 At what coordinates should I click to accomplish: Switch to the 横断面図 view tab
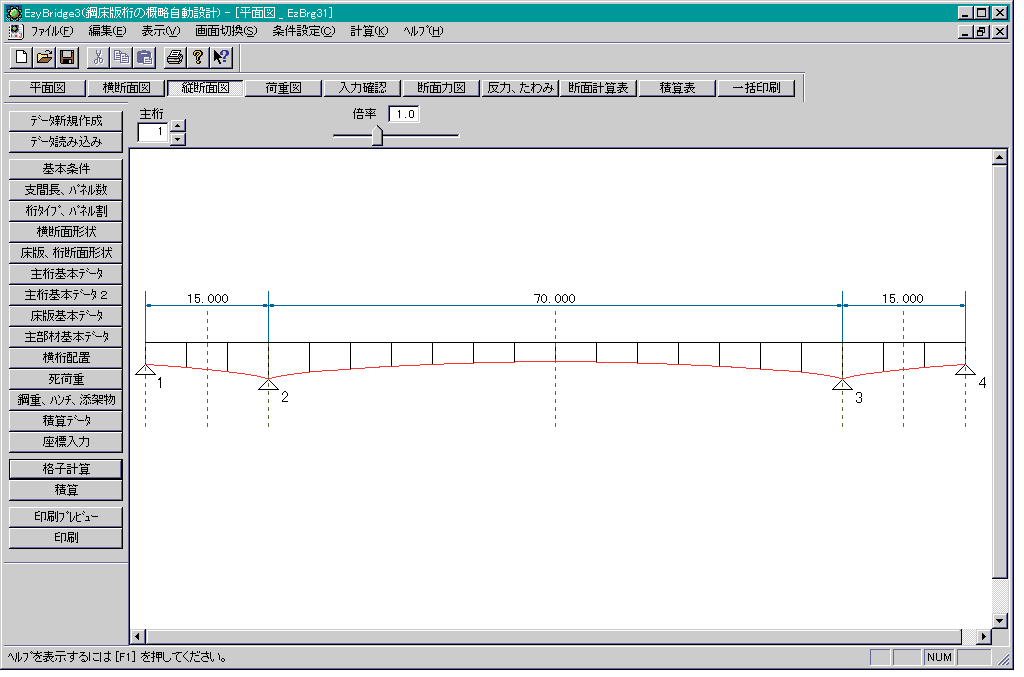(x=127, y=88)
